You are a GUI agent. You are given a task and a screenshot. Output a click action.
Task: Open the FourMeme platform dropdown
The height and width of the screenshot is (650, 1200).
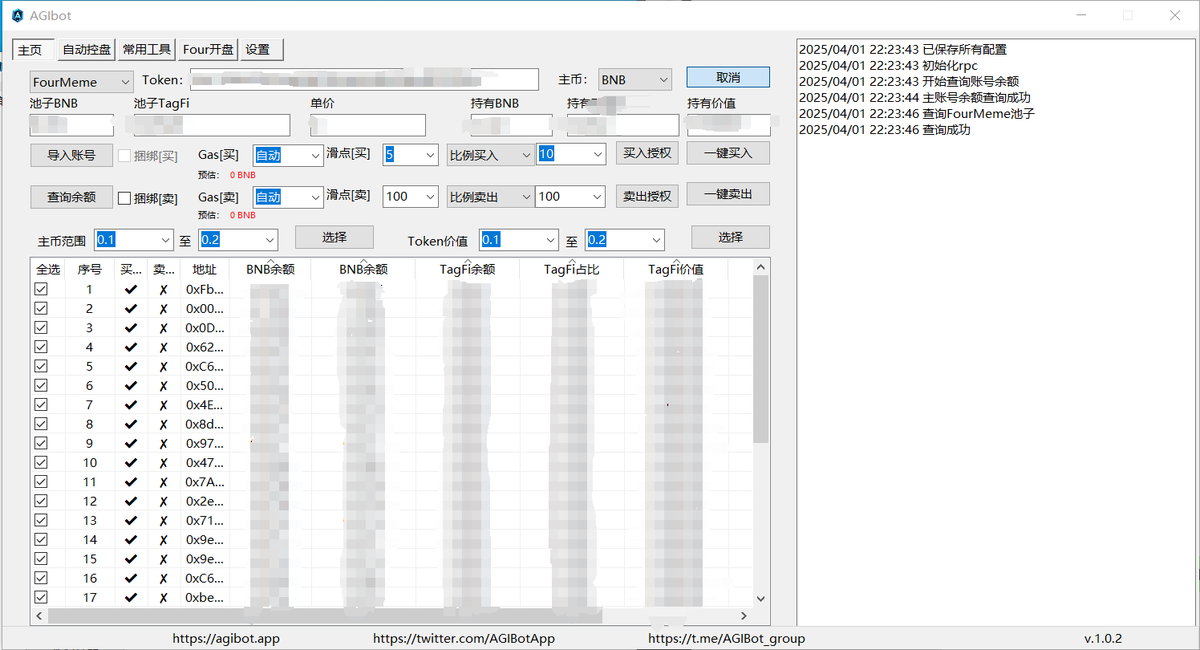(x=81, y=82)
